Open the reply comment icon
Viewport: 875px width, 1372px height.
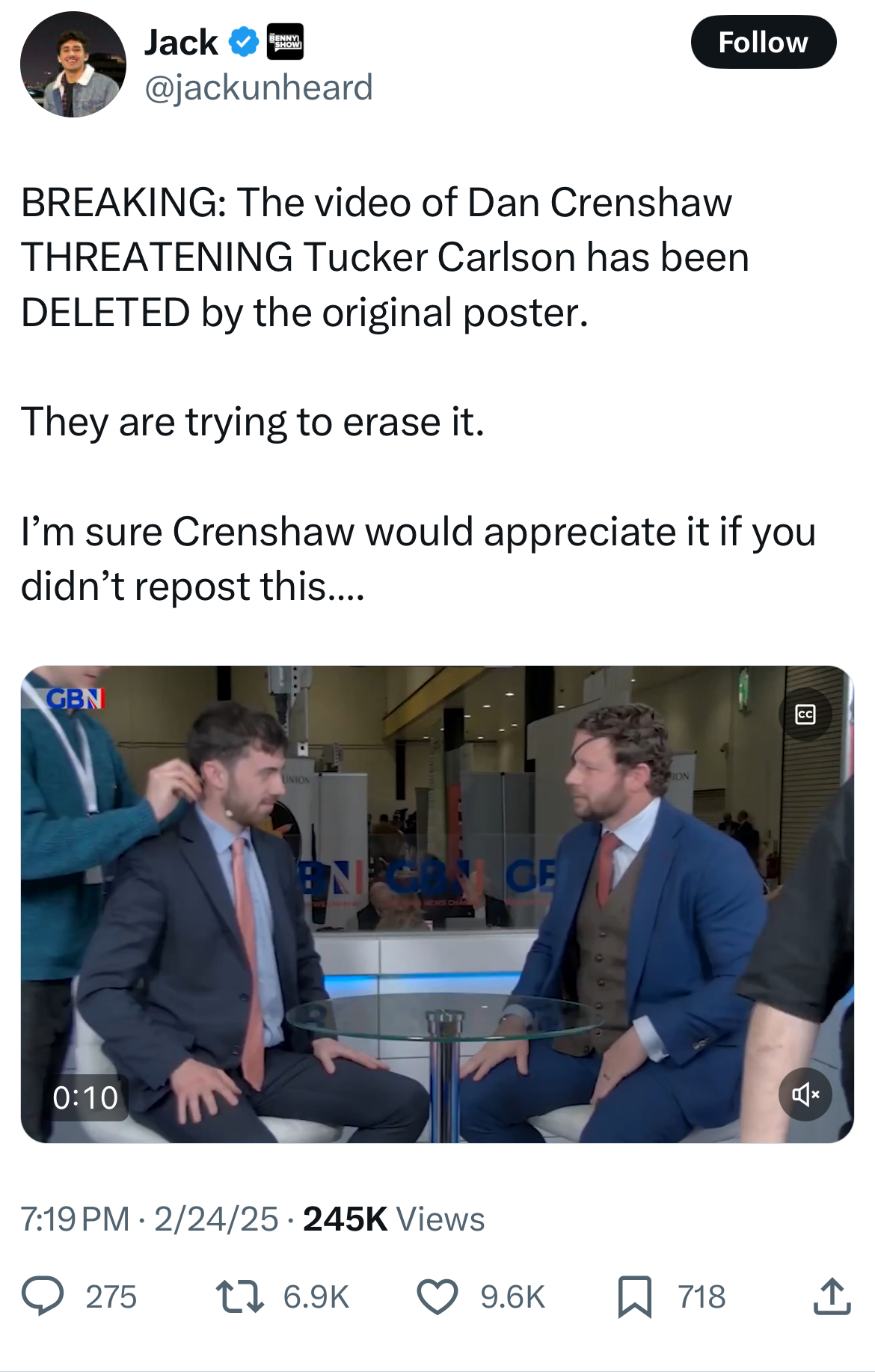click(43, 1296)
